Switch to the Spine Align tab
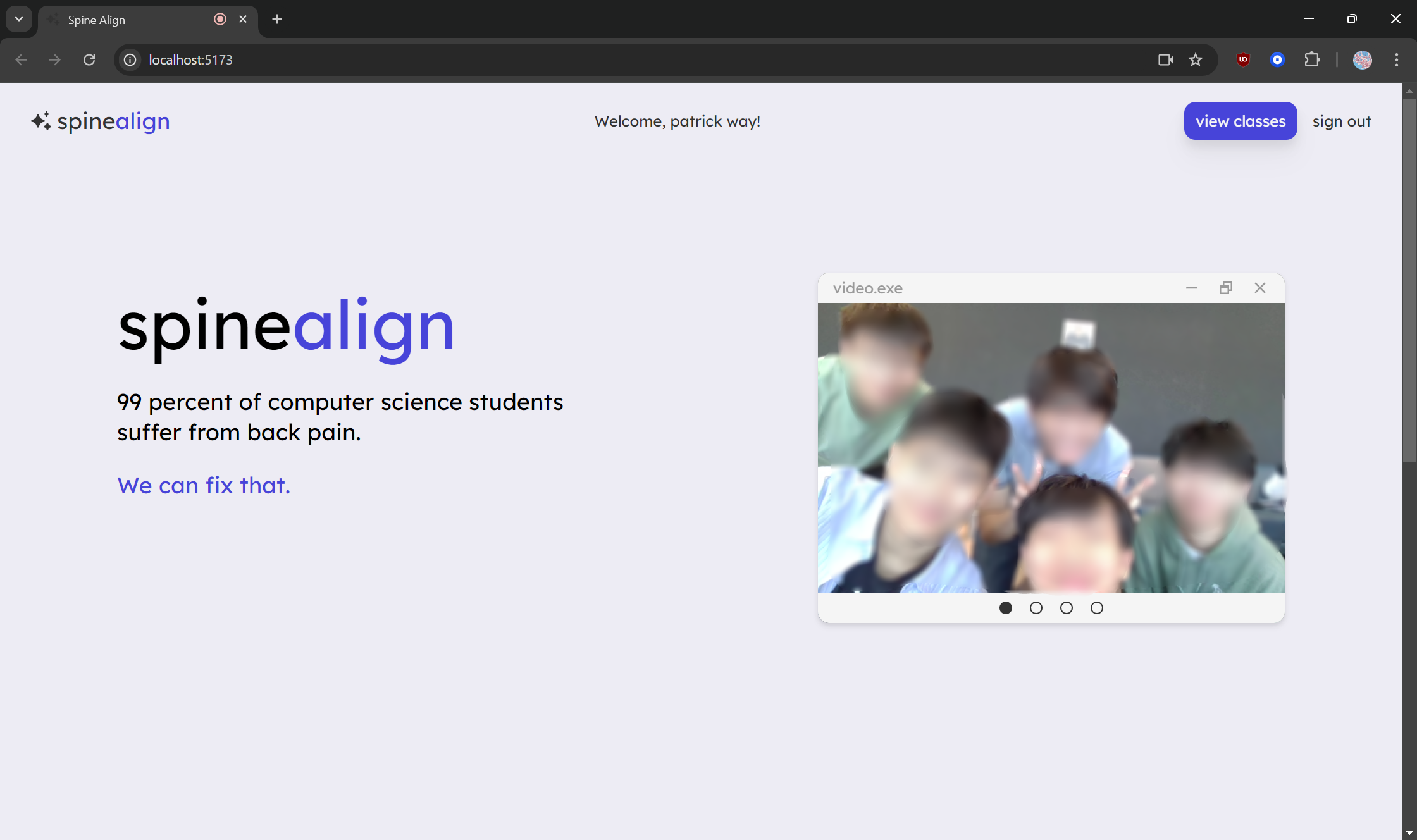Viewport: 1417px width, 840px height. [x=127, y=20]
